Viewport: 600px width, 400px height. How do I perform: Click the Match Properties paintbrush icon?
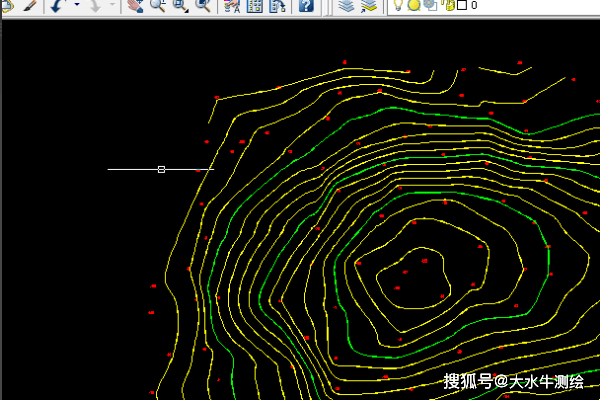pos(29,6)
